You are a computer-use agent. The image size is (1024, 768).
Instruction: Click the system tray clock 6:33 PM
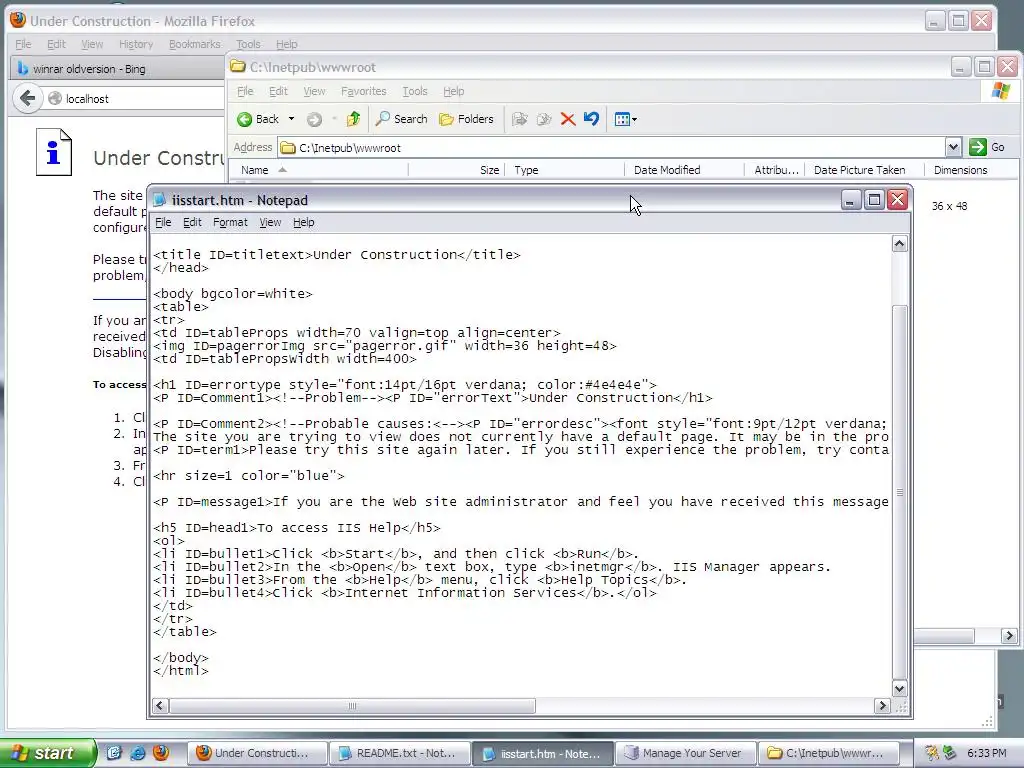[x=987, y=753]
